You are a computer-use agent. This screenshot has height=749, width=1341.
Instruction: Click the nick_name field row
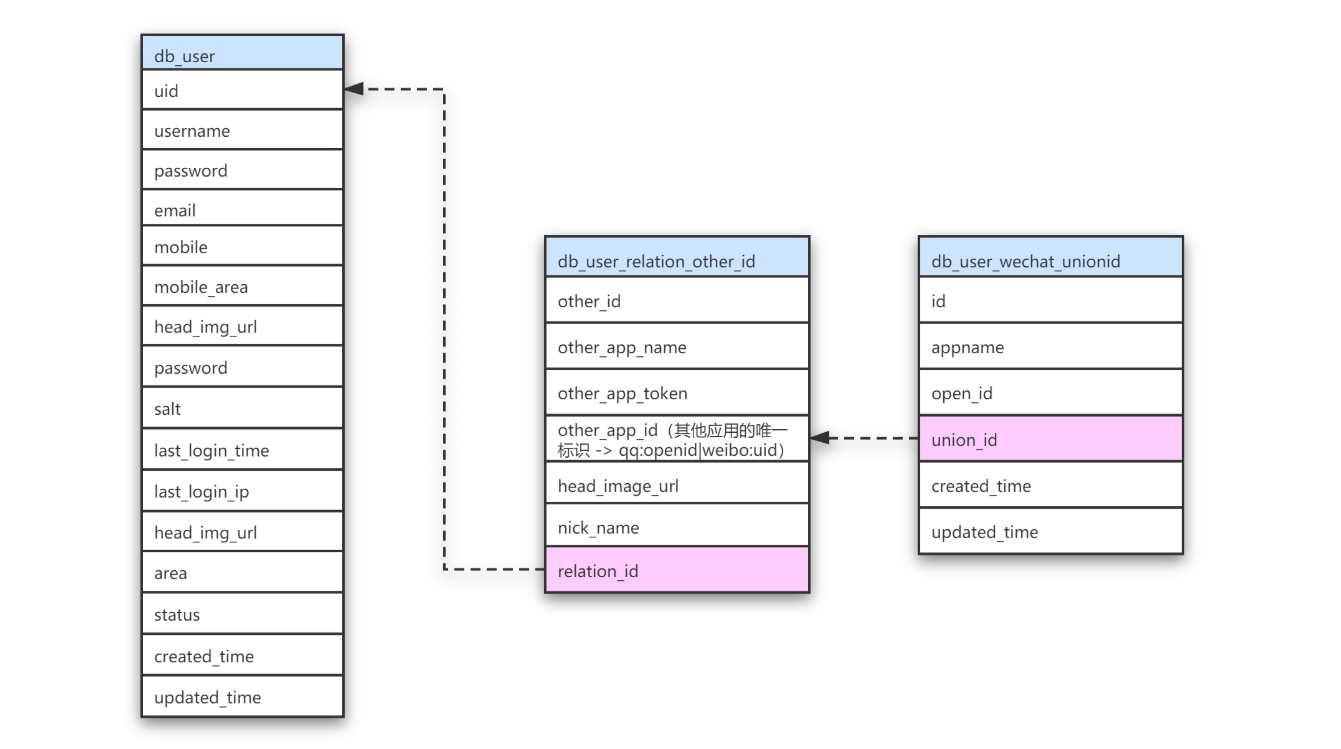click(x=676, y=527)
